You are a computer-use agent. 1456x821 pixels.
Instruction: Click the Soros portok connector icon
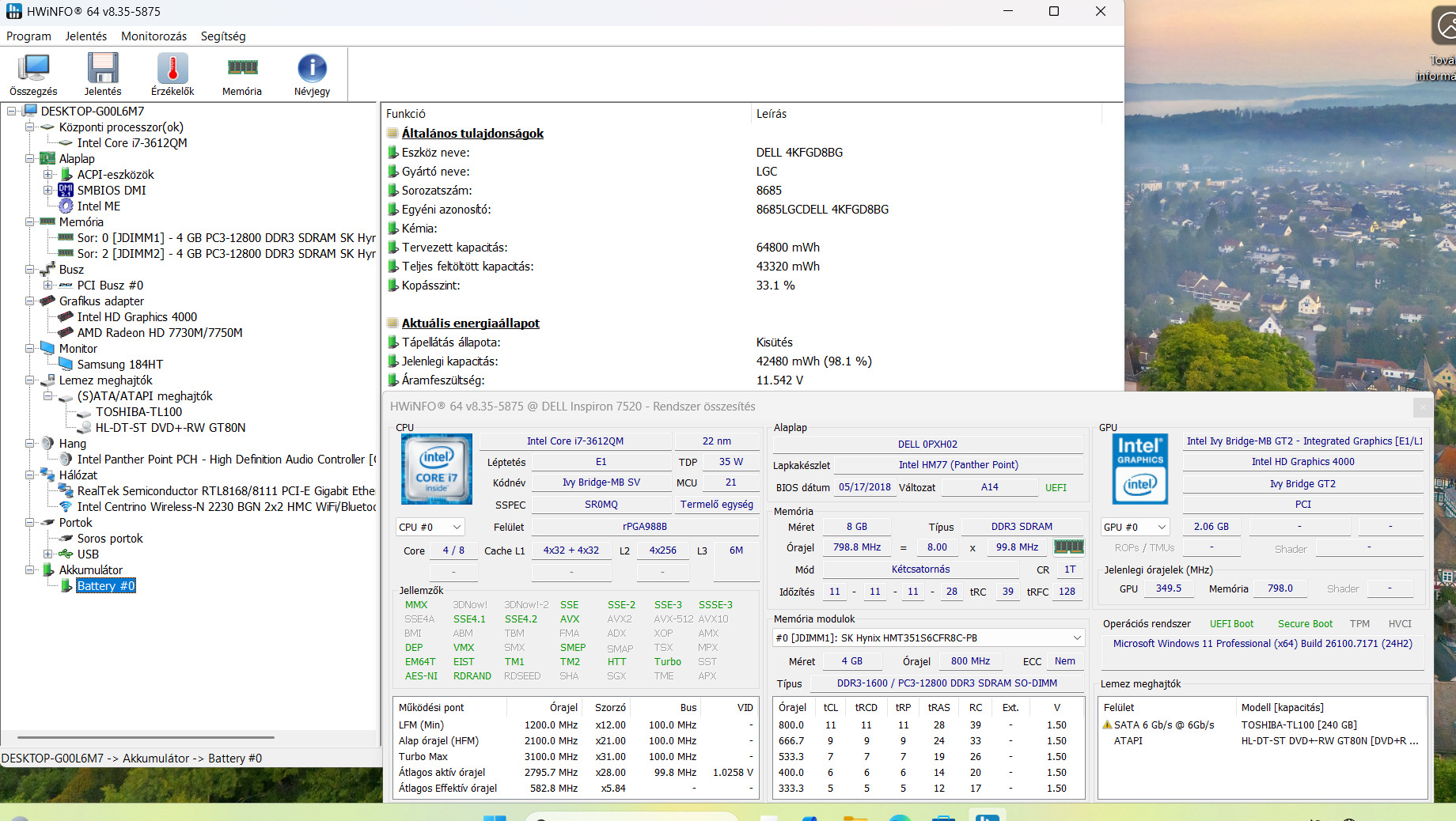click(x=66, y=538)
